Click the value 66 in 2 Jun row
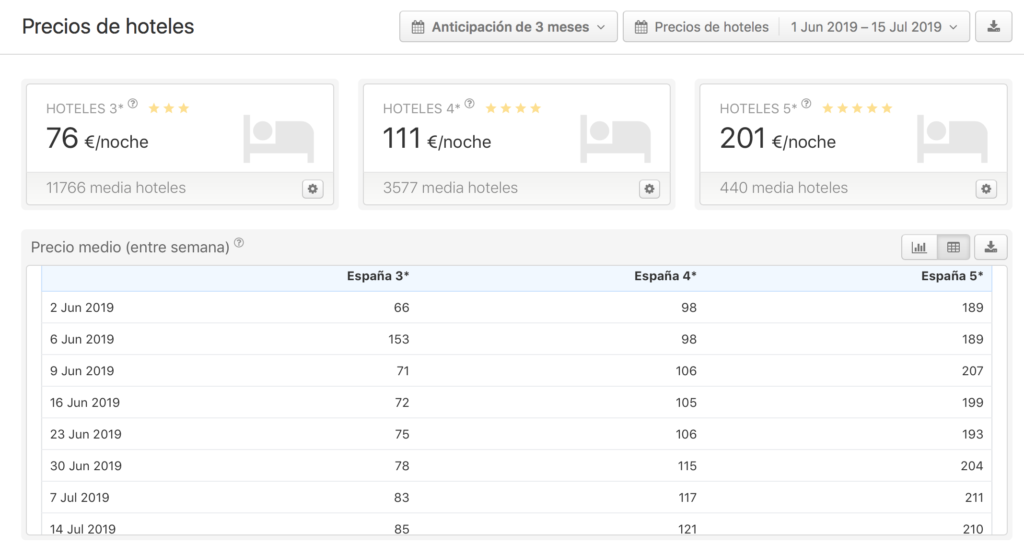The width and height of the screenshot is (1024, 546). point(402,308)
